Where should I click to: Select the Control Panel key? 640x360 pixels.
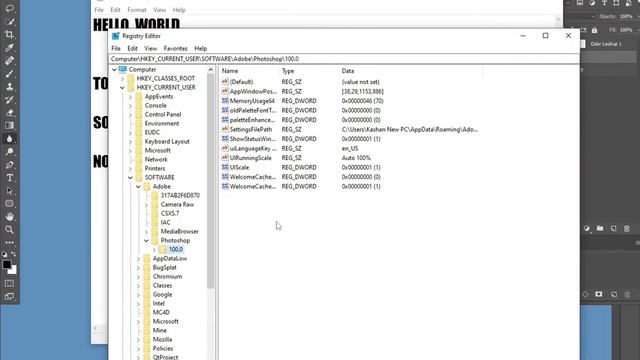[x=162, y=115]
